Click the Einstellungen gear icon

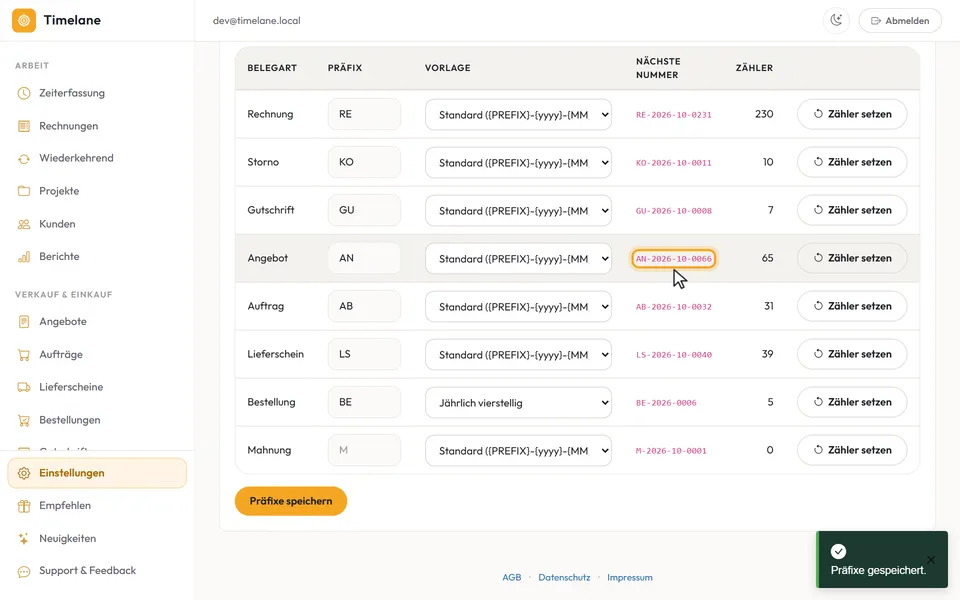coord(24,473)
